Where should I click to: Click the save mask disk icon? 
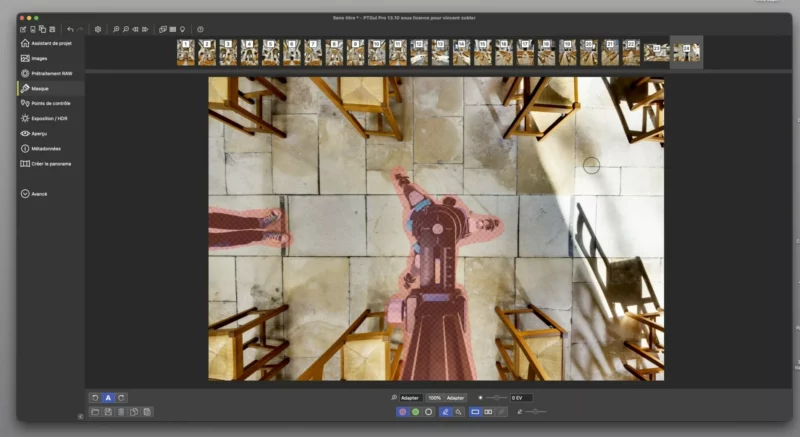(108, 412)
